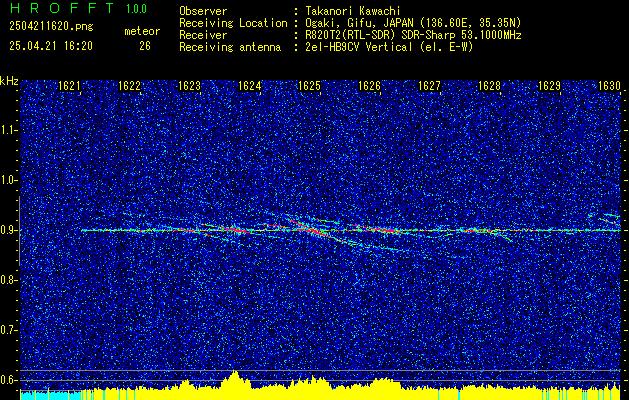Click the 0.7 kHz axis label
Image resolution: width=629 pixels, height=400 pixels.
click(8, 330)
